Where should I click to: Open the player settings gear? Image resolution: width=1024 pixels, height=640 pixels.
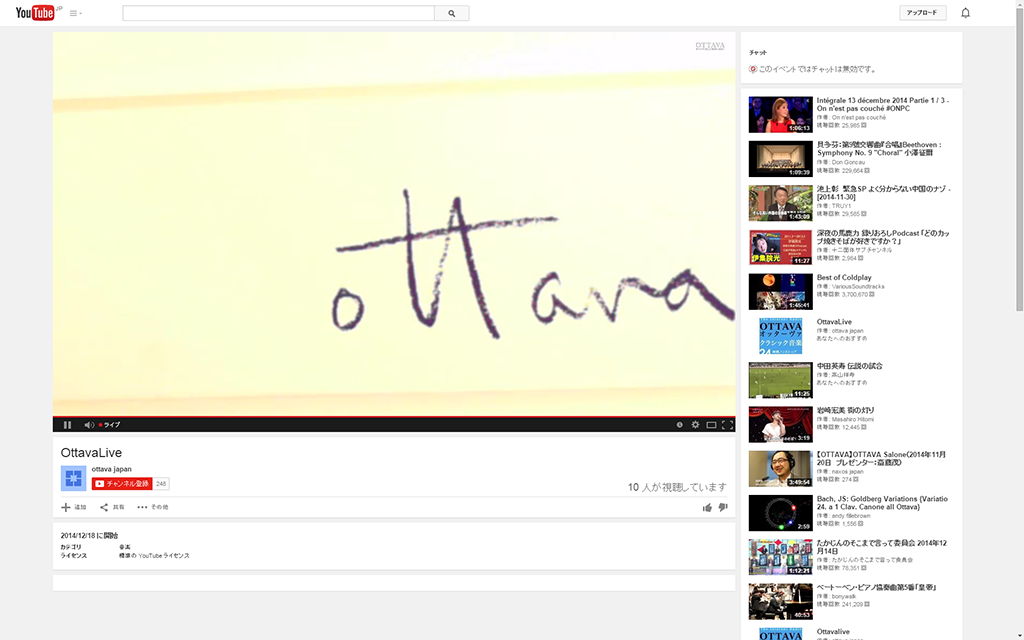tap(695, 425)
